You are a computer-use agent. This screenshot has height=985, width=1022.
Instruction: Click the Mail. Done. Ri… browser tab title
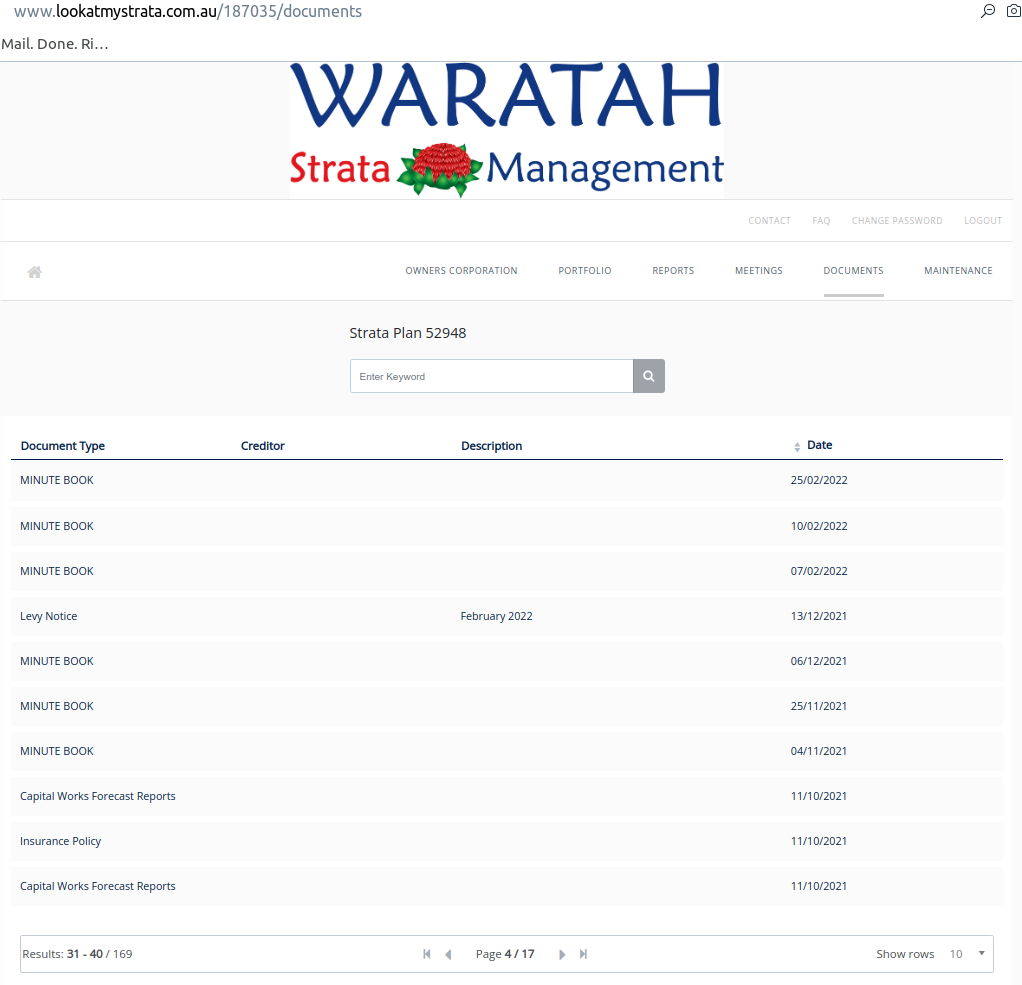tap(55, 44)
